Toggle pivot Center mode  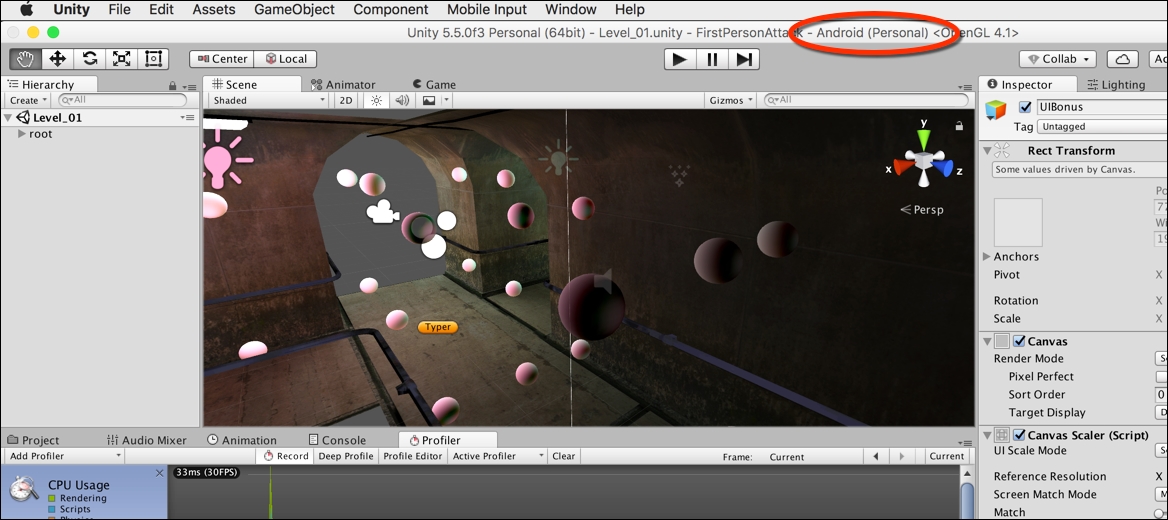[223, 59]
